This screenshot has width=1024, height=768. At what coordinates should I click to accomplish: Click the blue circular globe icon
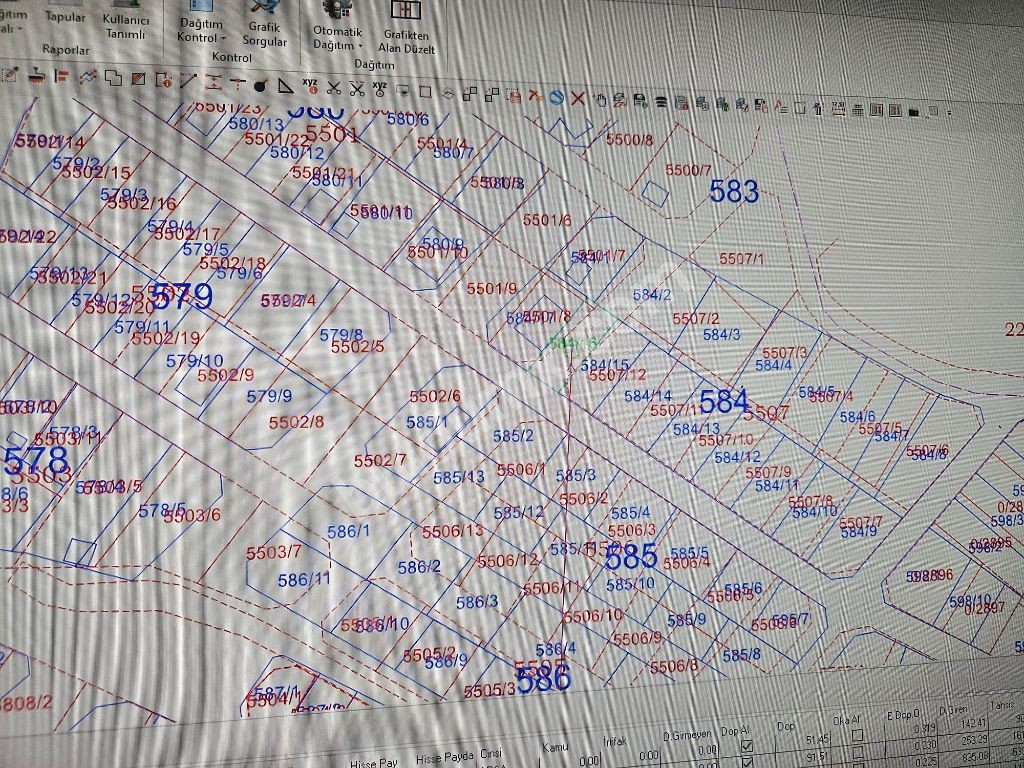(x=556, y=97)
